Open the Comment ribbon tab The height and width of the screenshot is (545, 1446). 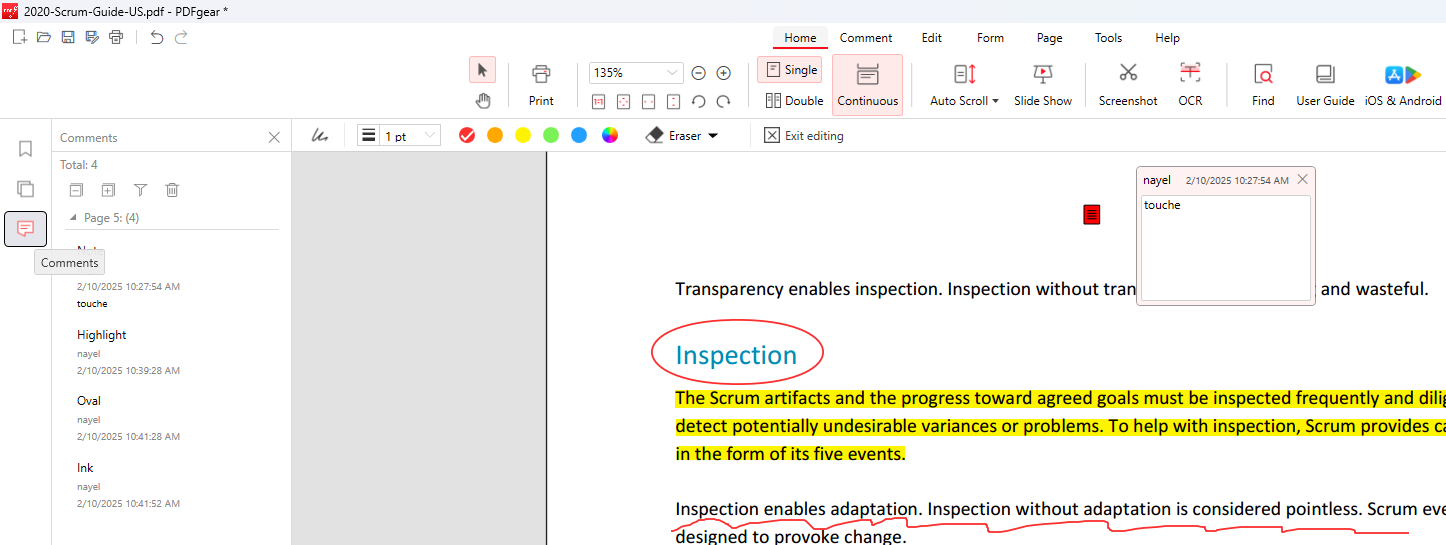click(865, 38)
